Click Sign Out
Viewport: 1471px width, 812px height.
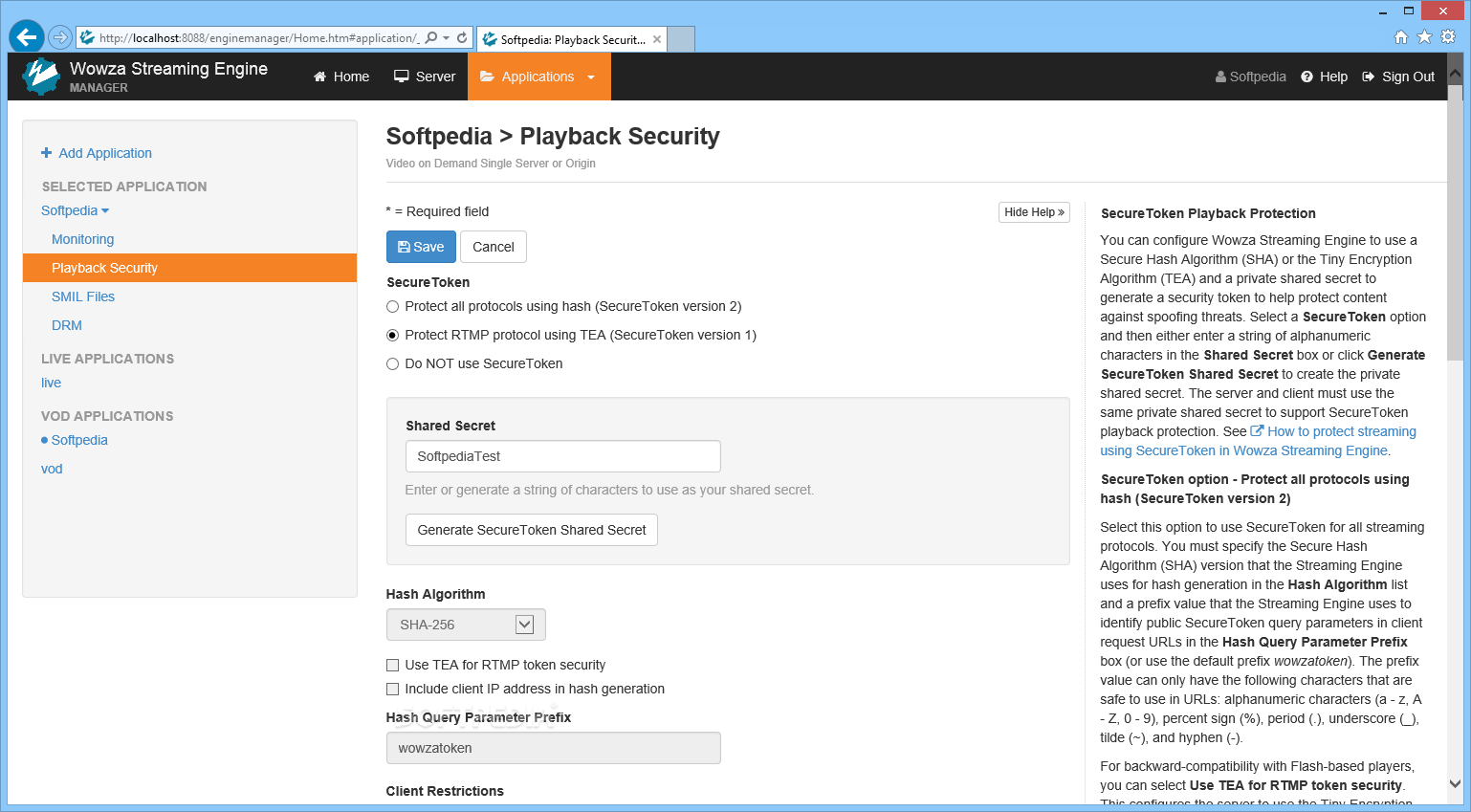(x=1398, y=77)
